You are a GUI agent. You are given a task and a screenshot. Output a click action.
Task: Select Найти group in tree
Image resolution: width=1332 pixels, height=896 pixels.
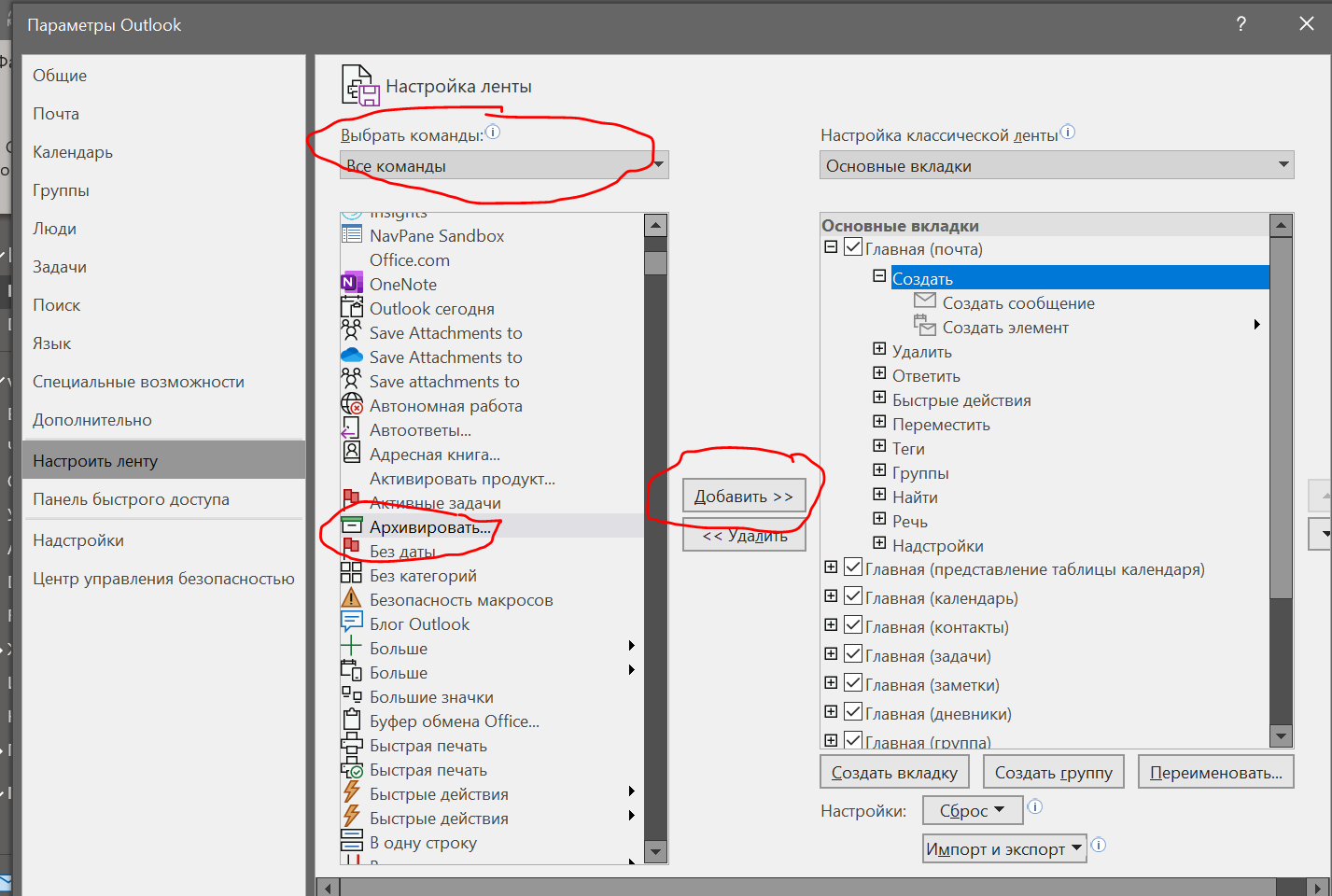click(x=915, y=497)
